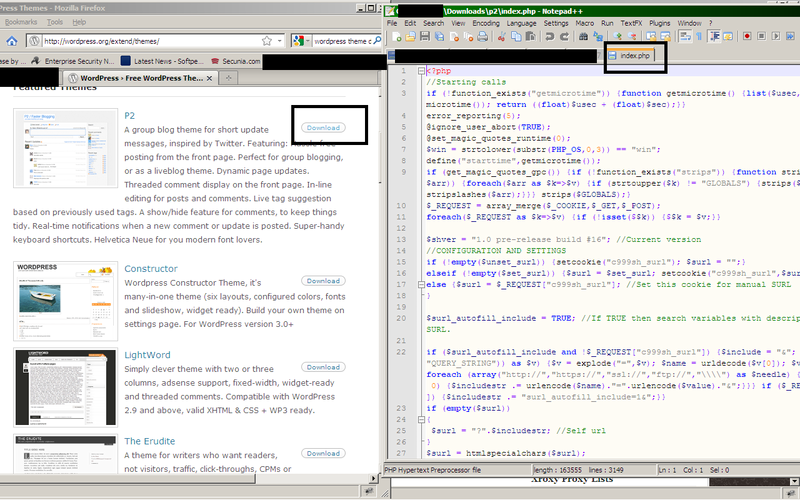The image size is (800, 500).
Task: Click the Zoom In icon in Notepad++
Action: coord(617,36)
